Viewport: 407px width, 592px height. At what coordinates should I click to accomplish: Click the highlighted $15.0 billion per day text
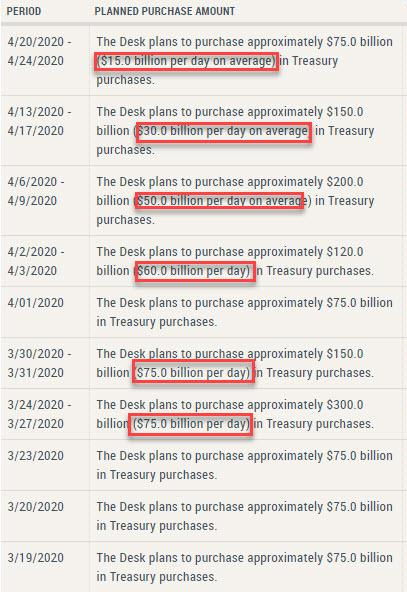(187, 61)
